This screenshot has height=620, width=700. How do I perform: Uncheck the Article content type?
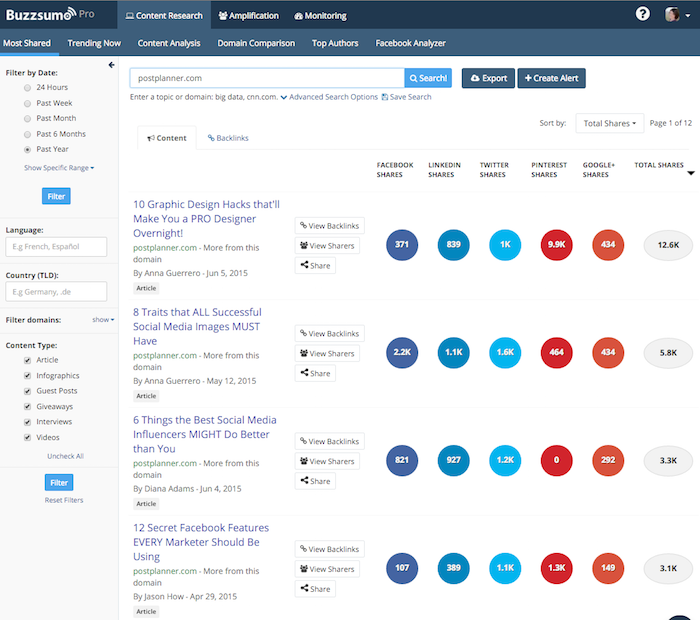(x=28, y=360)
